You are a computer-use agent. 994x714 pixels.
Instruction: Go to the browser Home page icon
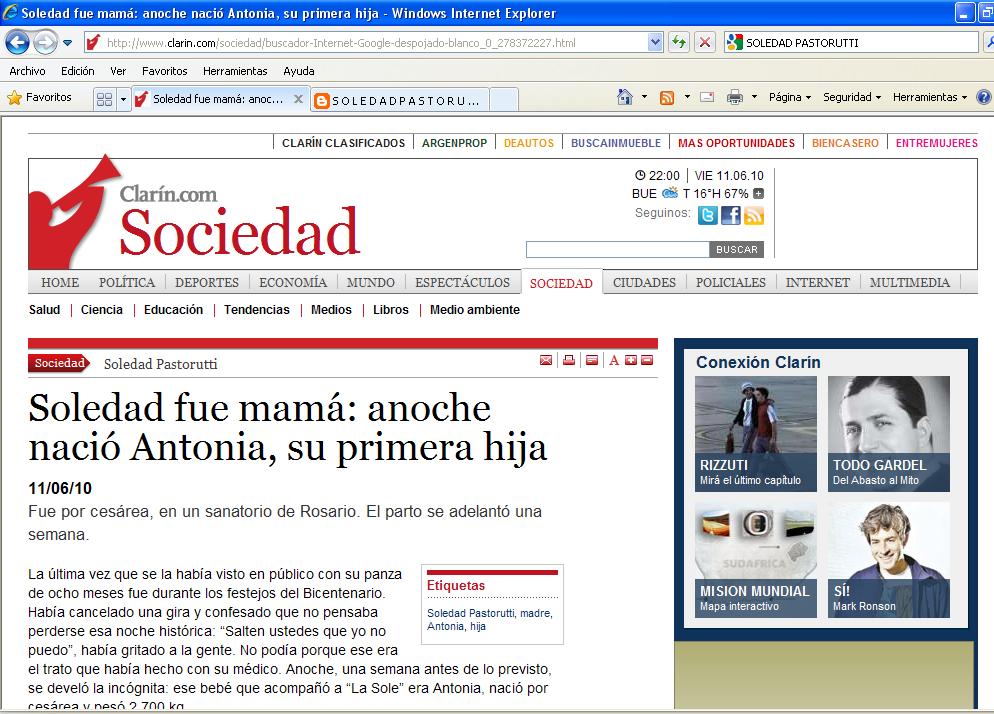click(x=625, y=97)
